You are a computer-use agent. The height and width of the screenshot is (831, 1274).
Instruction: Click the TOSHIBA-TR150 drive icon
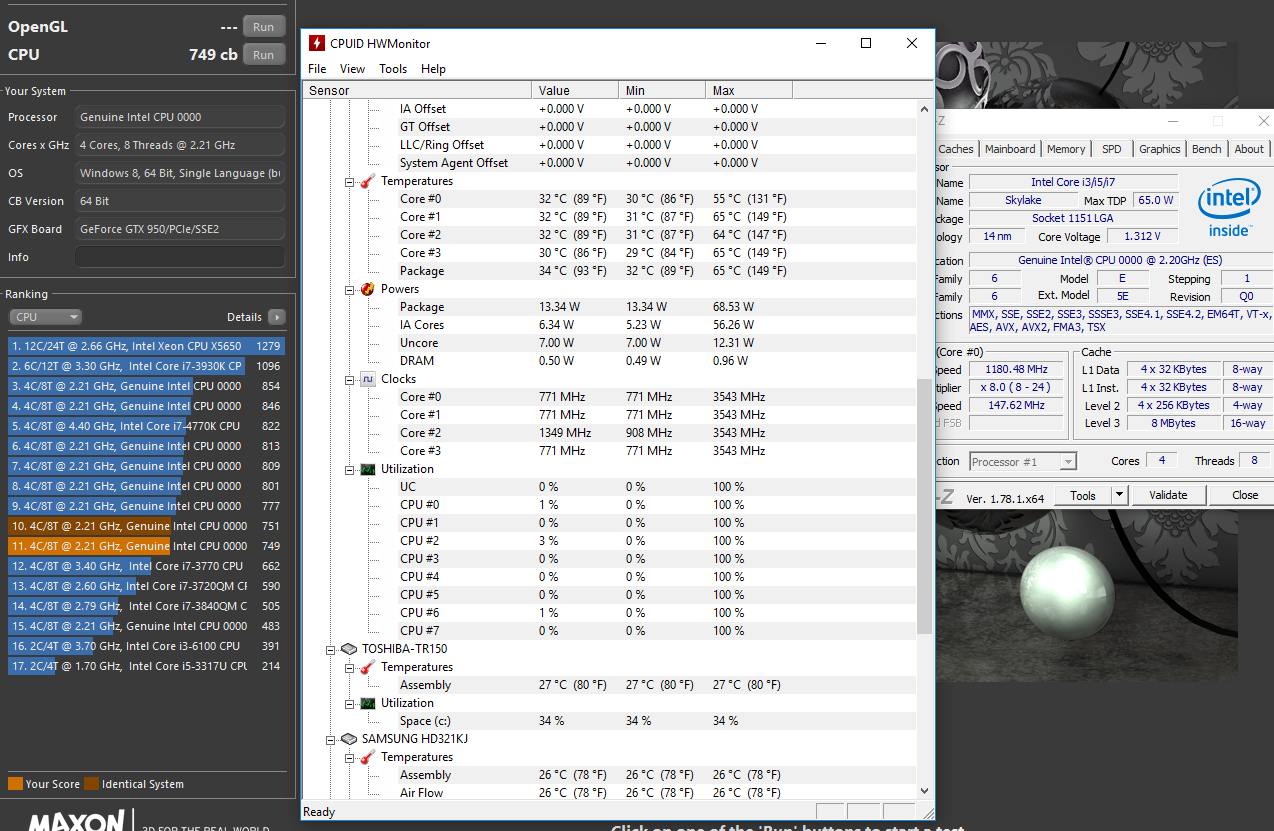click(349, 649)
